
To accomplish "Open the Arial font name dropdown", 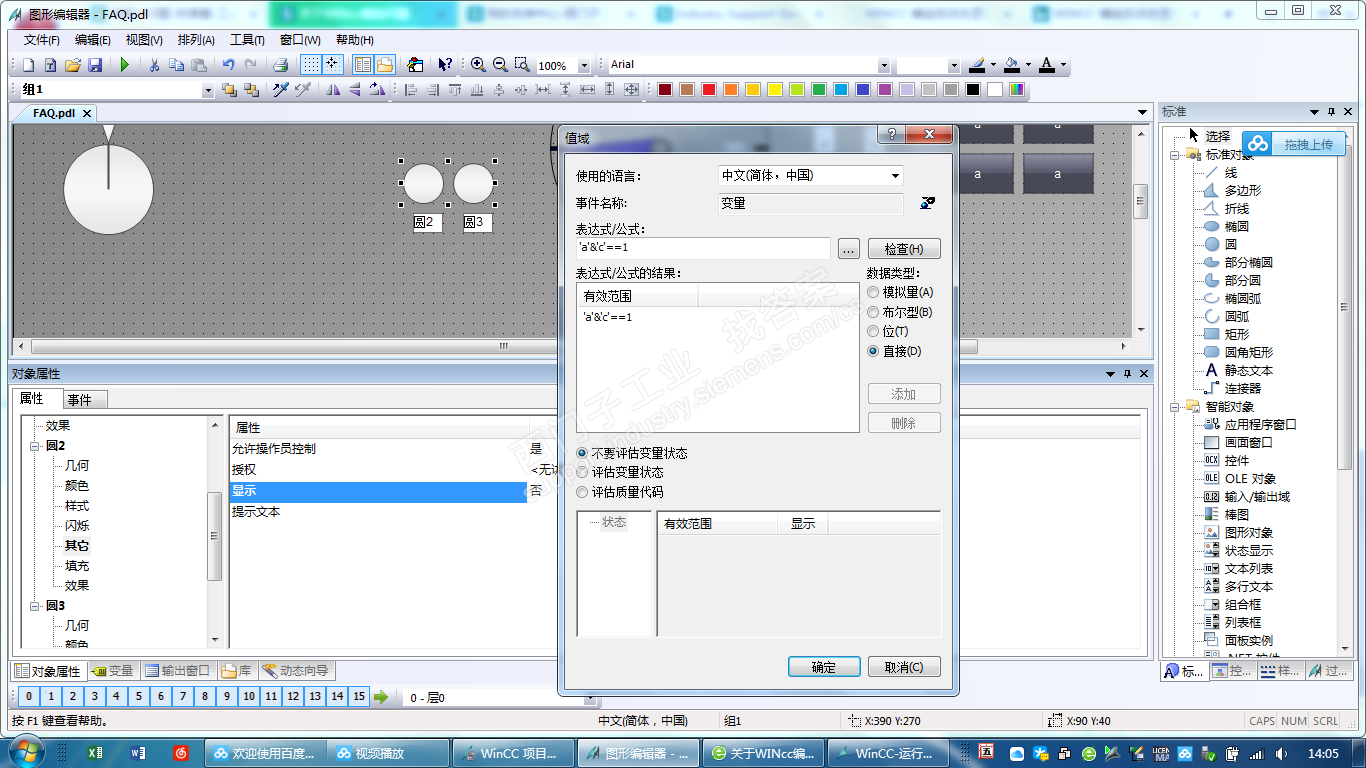I will click(884, 66).
